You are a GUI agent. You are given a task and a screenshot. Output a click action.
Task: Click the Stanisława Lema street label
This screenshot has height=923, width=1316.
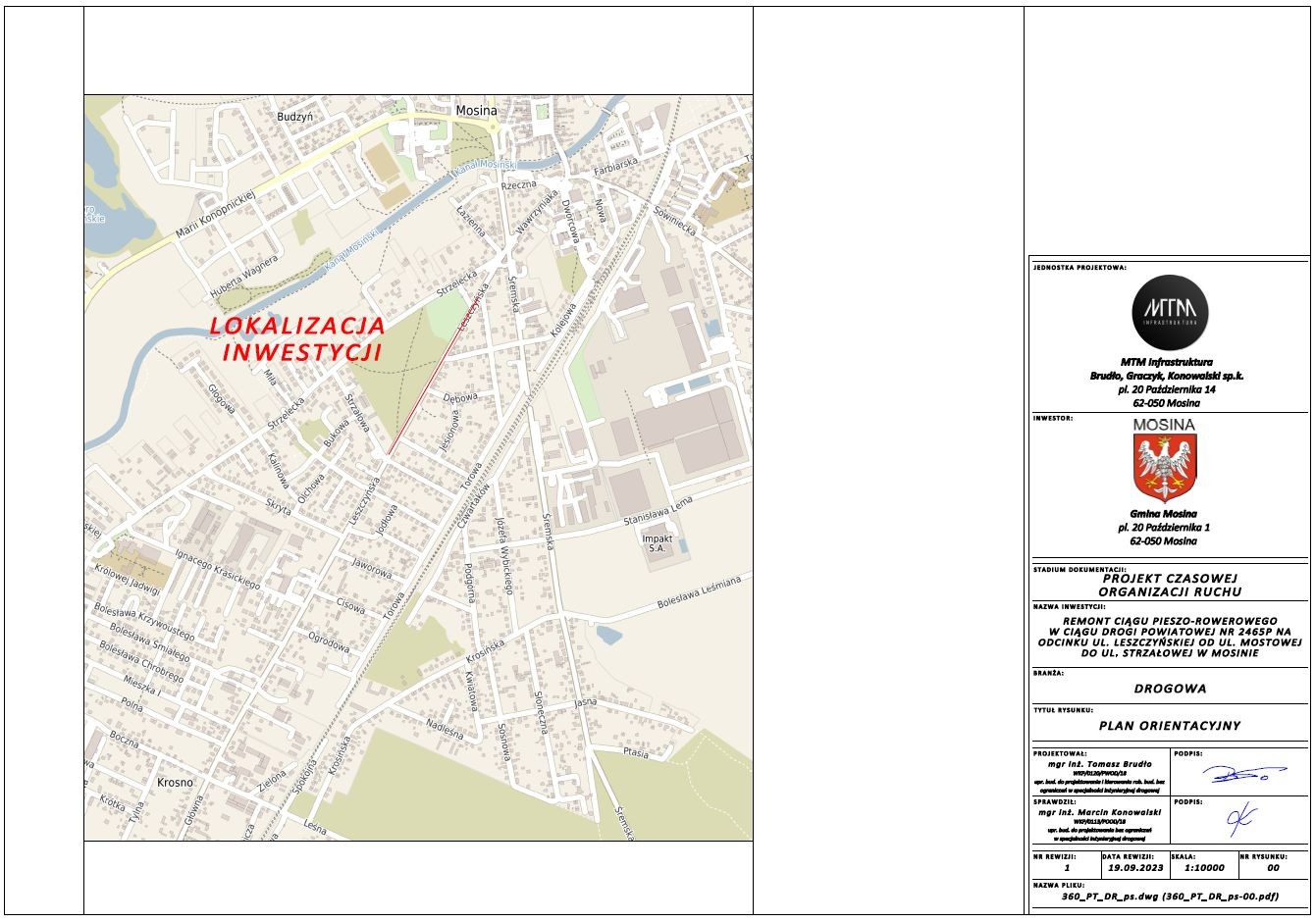click(x=653, y=511)
